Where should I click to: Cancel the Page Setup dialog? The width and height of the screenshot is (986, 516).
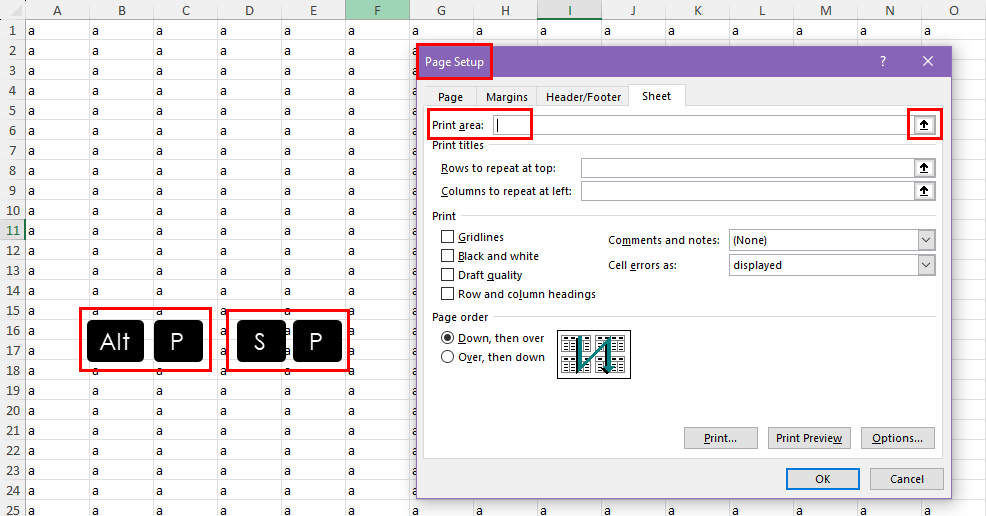[x=907, y=479]
